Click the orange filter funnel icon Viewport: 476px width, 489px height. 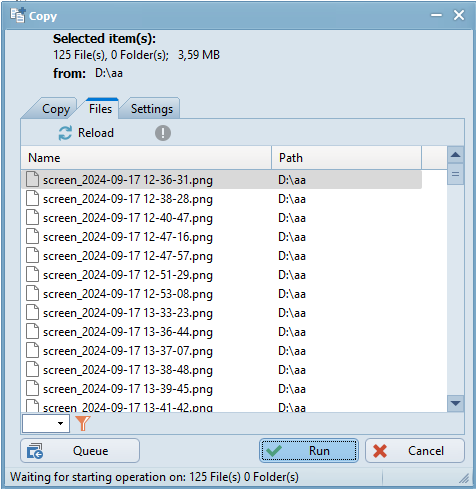click(x=82, y=423)
